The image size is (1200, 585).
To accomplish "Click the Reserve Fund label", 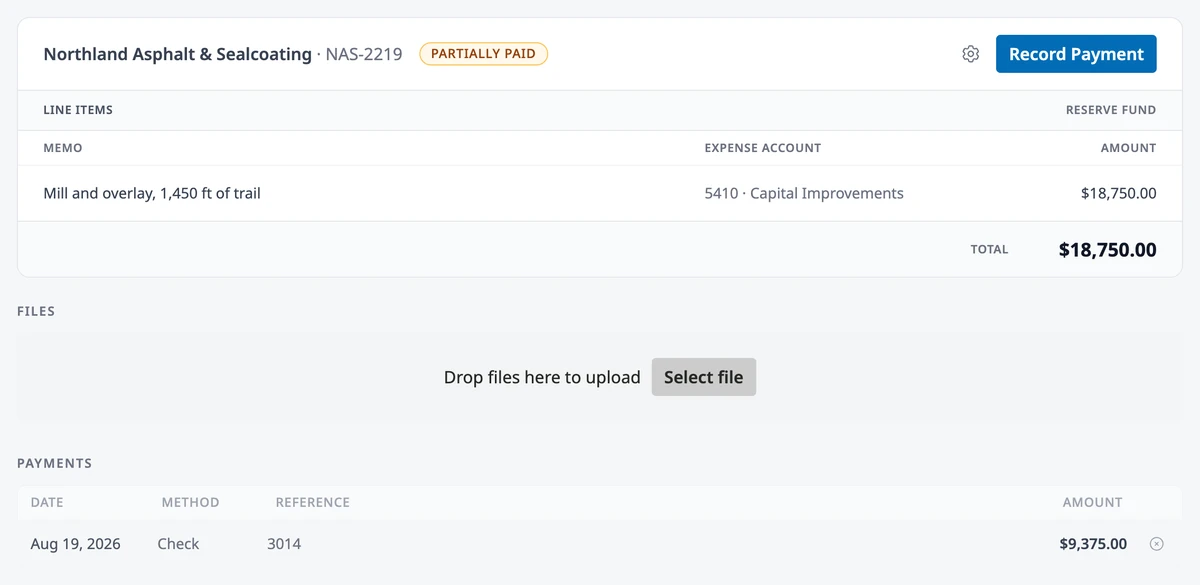I will [x=1110, y=110].
